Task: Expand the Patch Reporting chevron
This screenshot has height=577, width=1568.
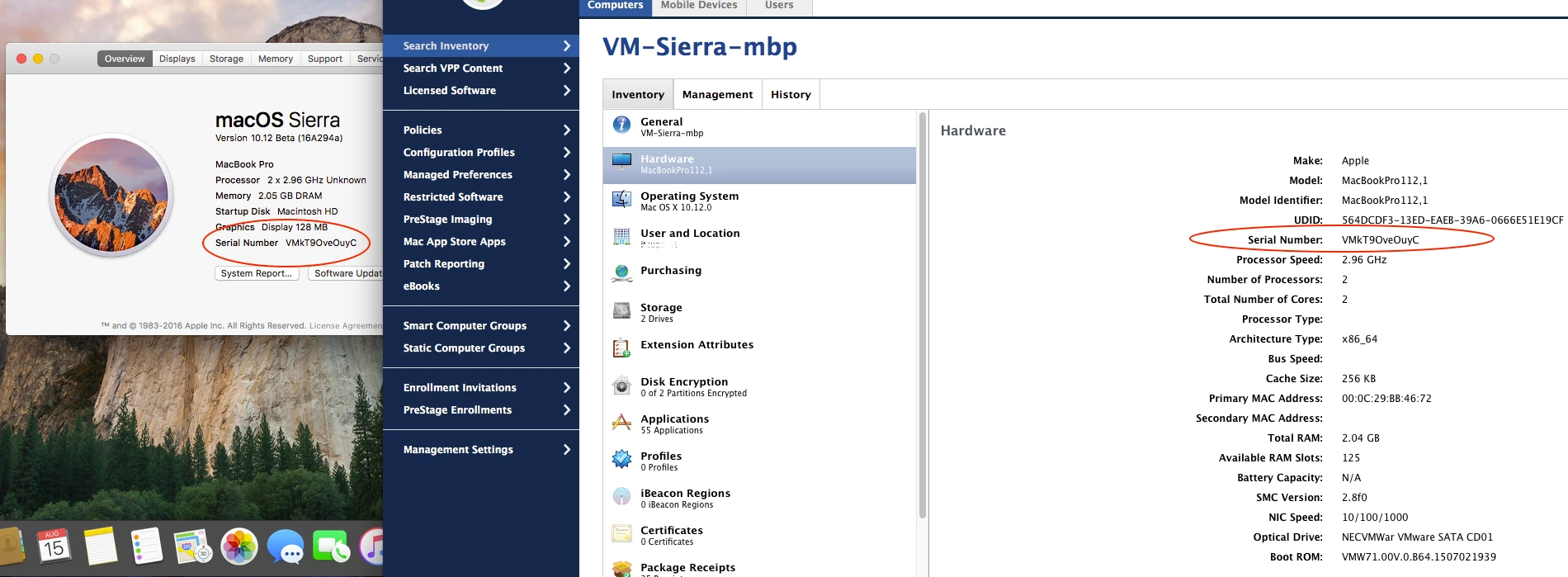Action: (566, 264)
